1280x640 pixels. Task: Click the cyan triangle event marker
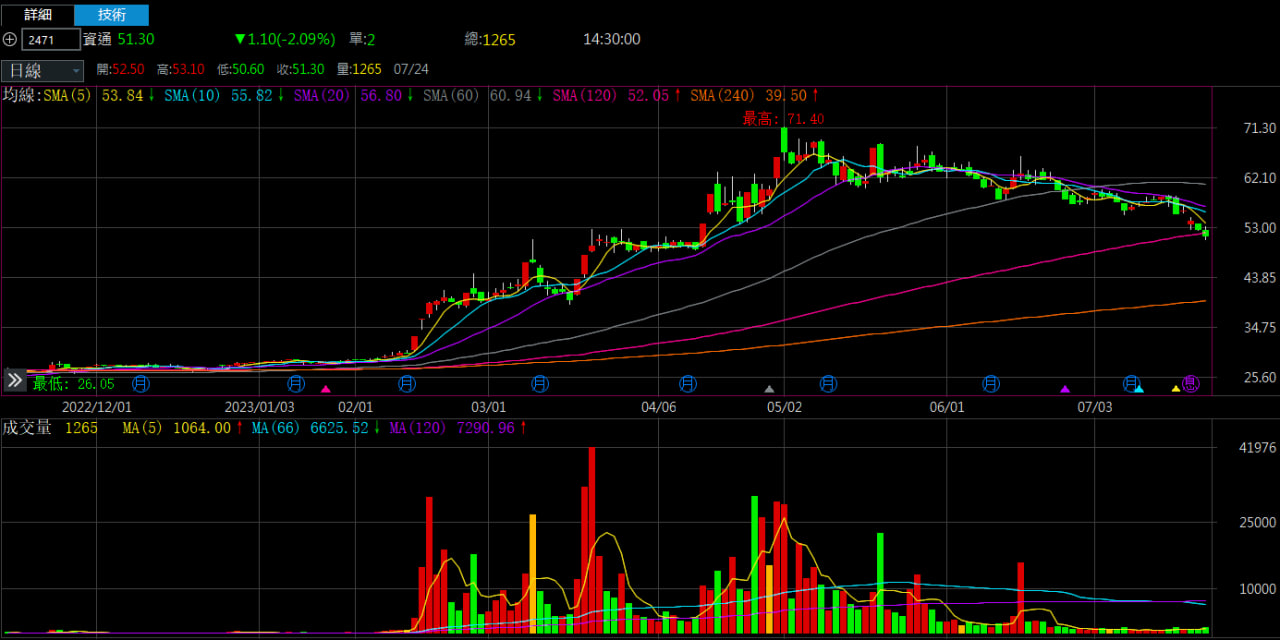(1139, 389)
